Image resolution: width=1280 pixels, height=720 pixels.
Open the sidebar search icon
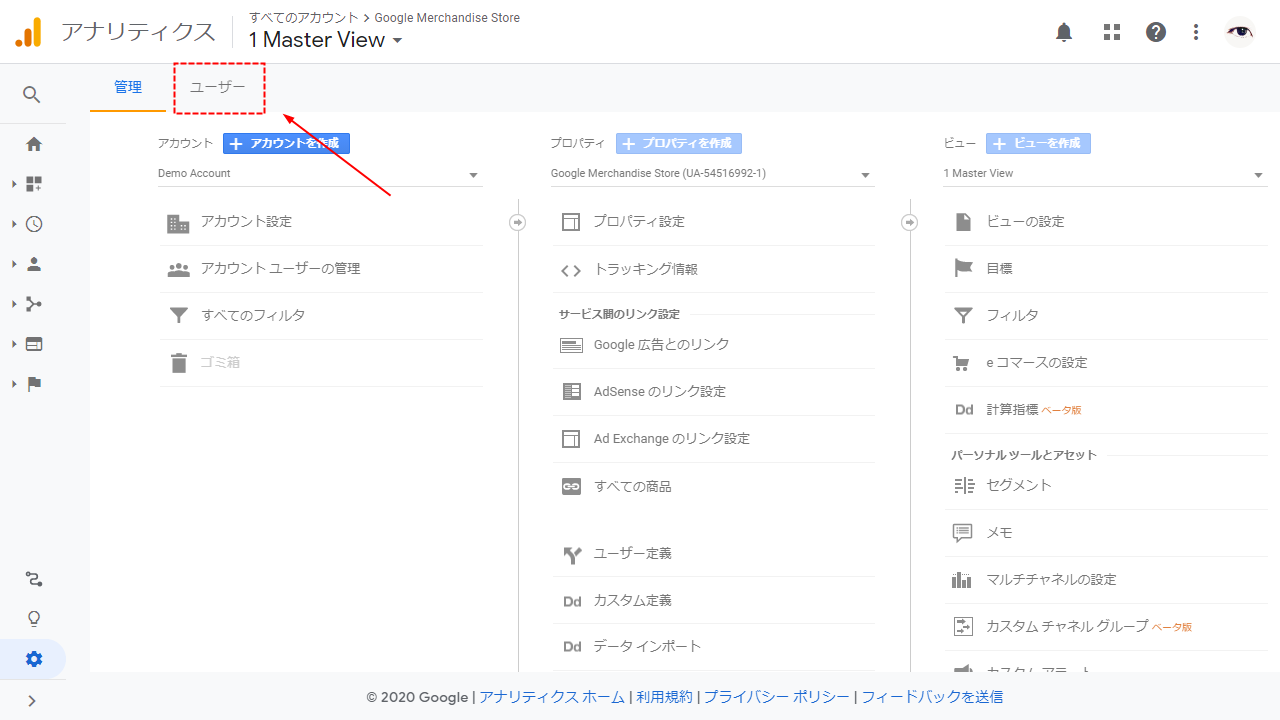[32, 95]
